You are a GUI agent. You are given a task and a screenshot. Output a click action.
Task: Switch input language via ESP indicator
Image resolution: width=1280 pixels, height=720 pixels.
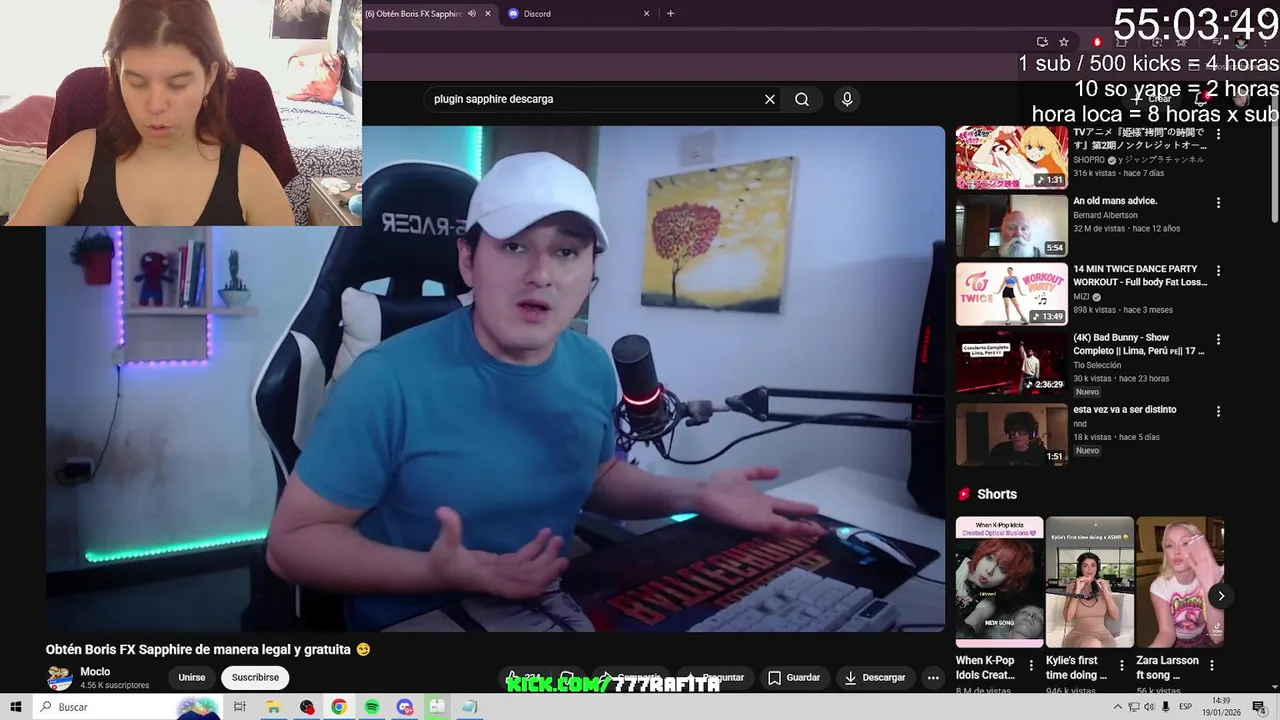(x=1186, y=707)
